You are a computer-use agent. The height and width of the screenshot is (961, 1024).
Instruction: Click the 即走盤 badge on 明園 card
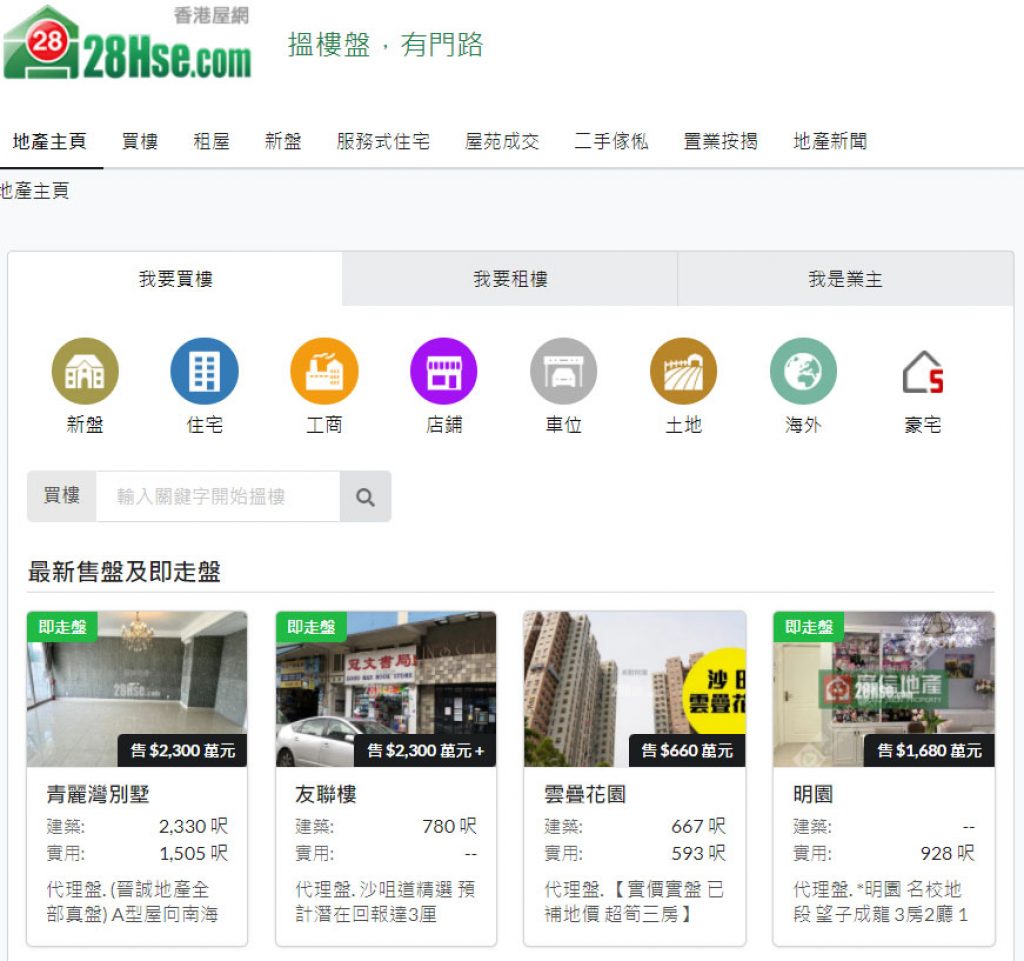(809, 627)
